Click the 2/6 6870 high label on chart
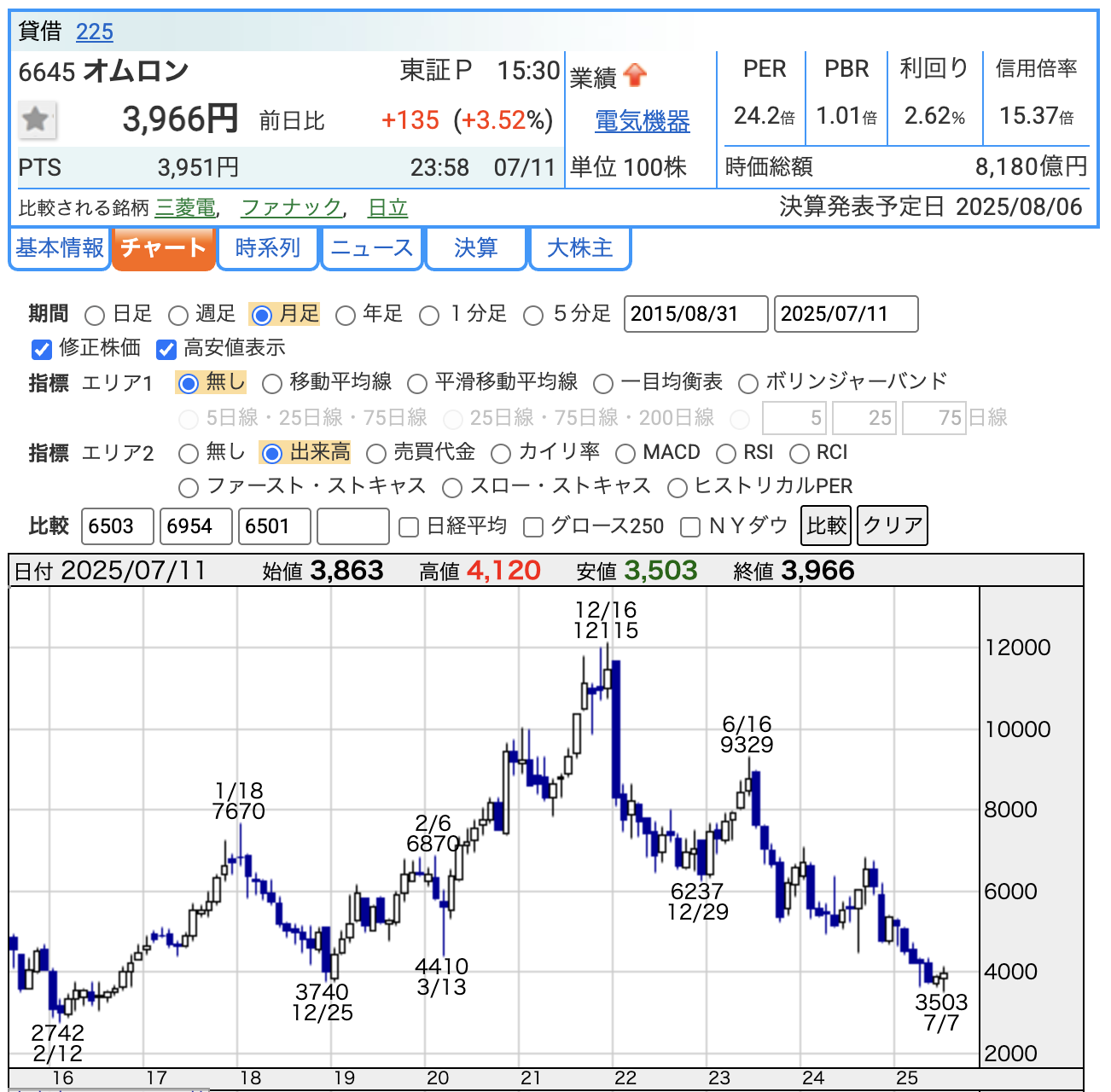Image resolution: width=1111 pixels, height=1092 pixels. 433,834
